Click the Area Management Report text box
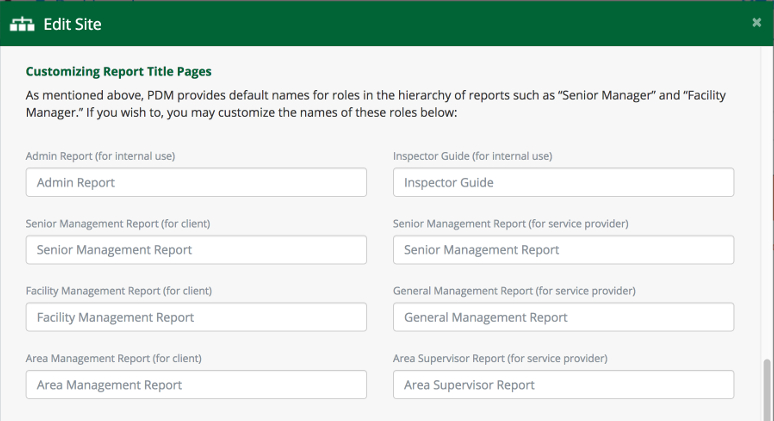 [x=196, y=385]
